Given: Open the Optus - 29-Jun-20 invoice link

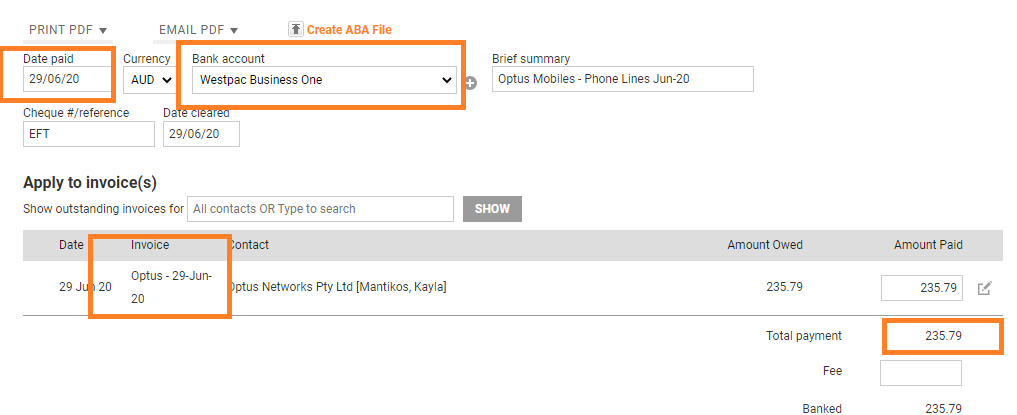Looking at the screenshot, I should [x=160, y=287].
